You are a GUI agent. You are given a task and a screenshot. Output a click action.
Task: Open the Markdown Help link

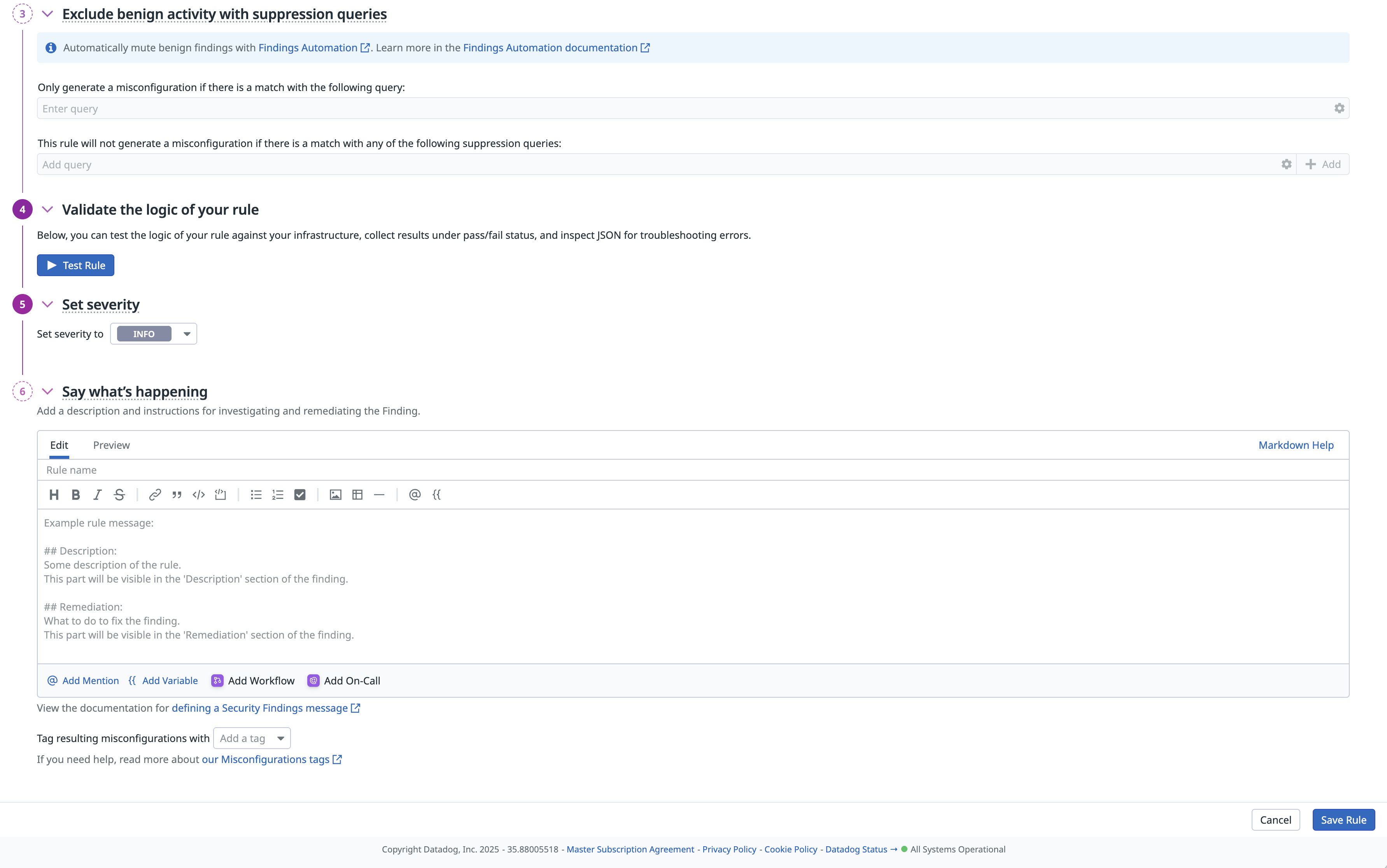click(x=1296, y=445)
